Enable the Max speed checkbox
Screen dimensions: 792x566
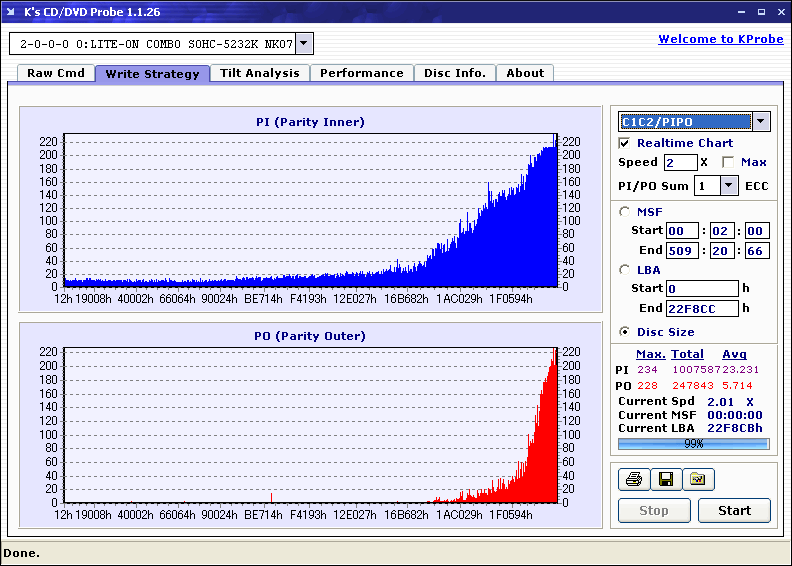point(728,162)
